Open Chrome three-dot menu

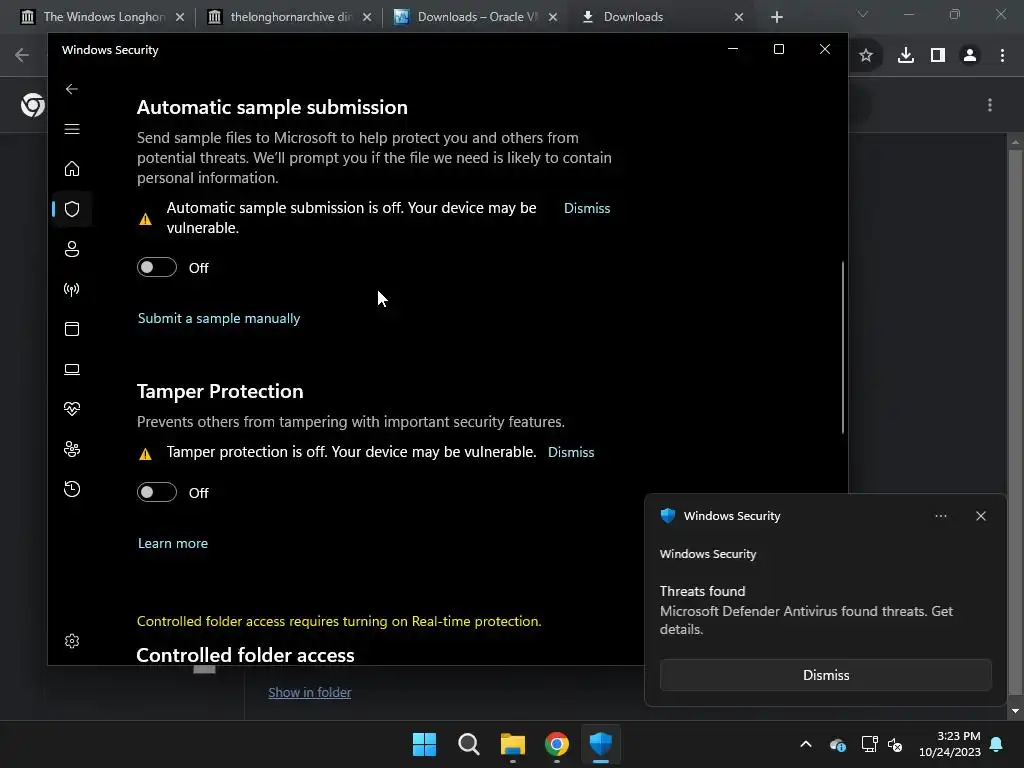[x=1002, y=56]
